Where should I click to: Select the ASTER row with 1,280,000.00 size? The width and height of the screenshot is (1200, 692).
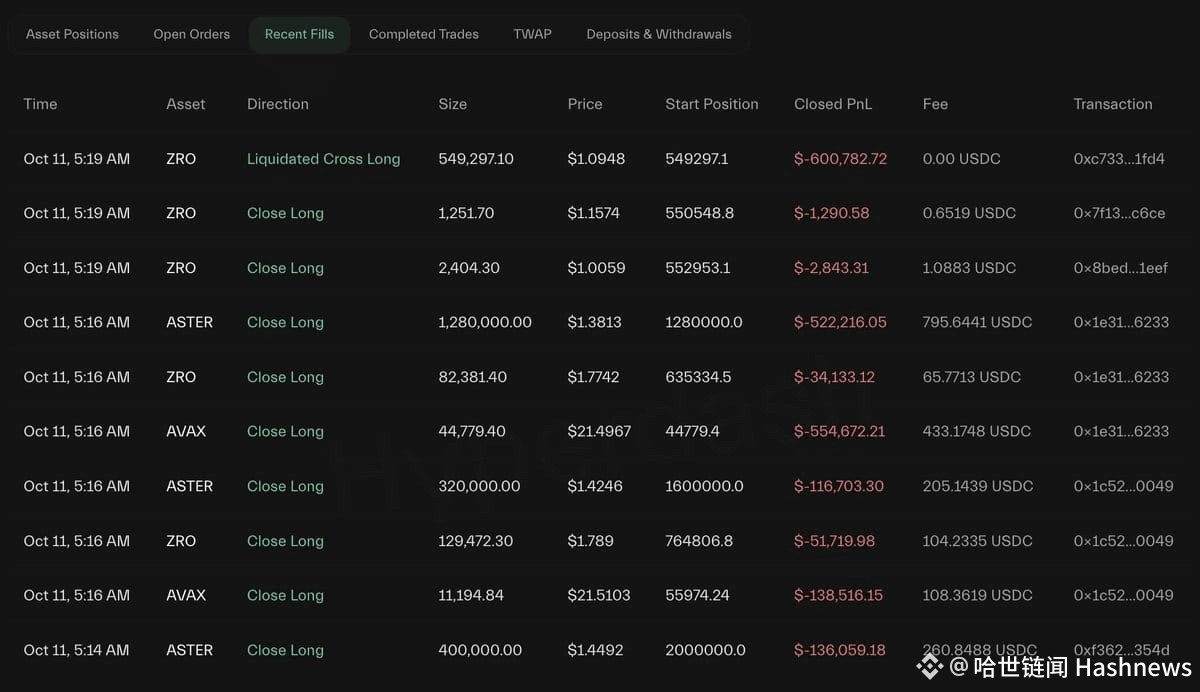point(600,322)
